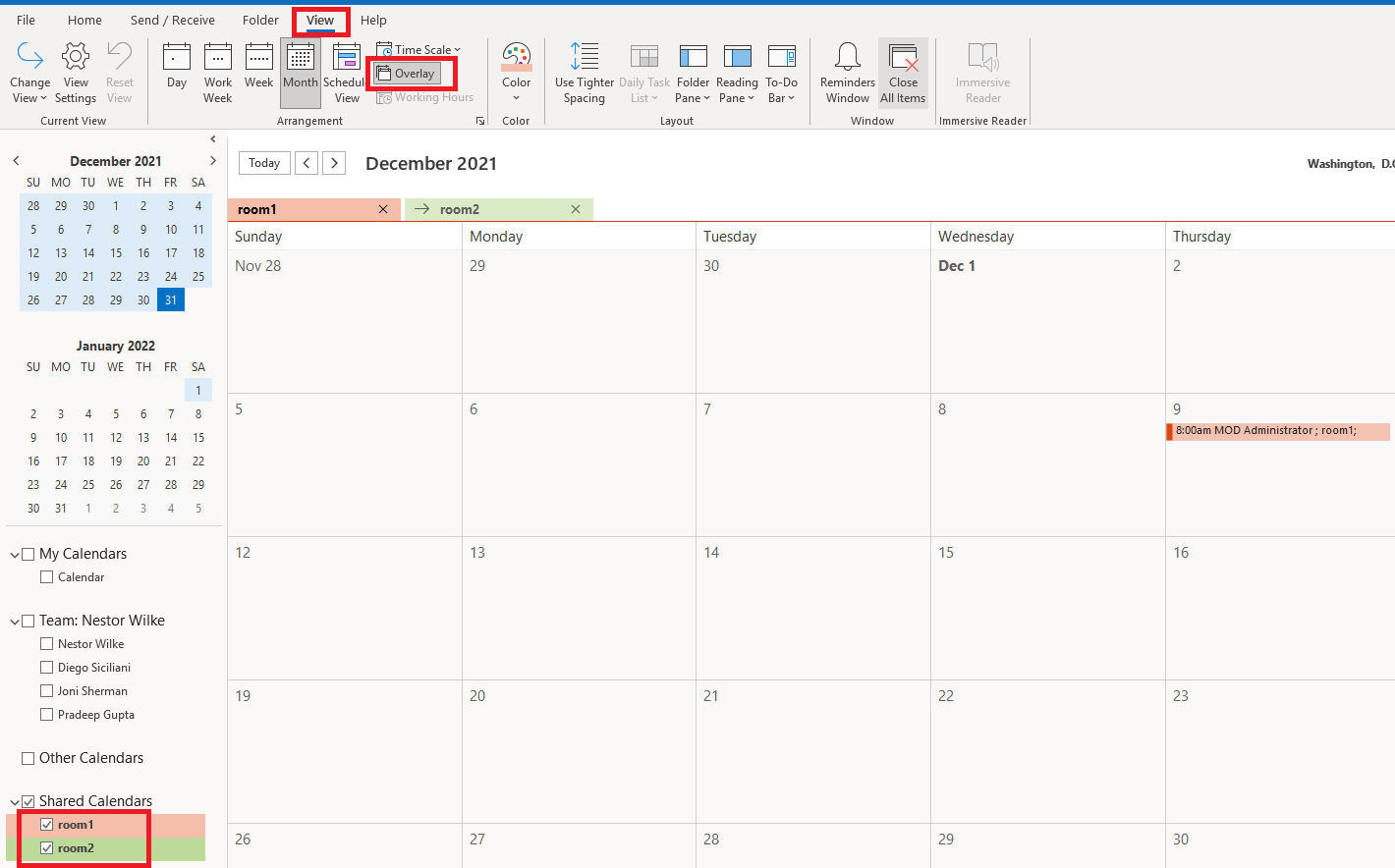The image size is (1395, 868).
Task: Close the room2 calendar tab
Action: pyautogui.click(x=576, y=209)
